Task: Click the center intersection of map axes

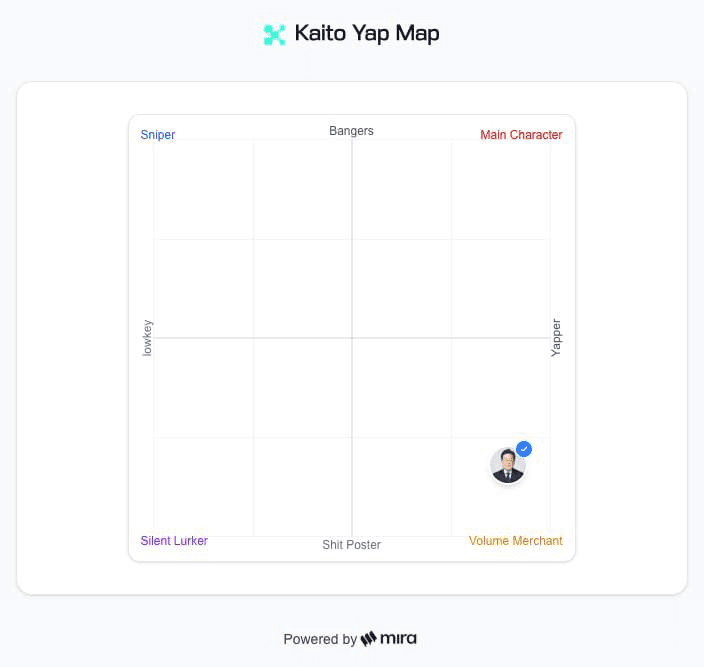Action: pos(352,338)
